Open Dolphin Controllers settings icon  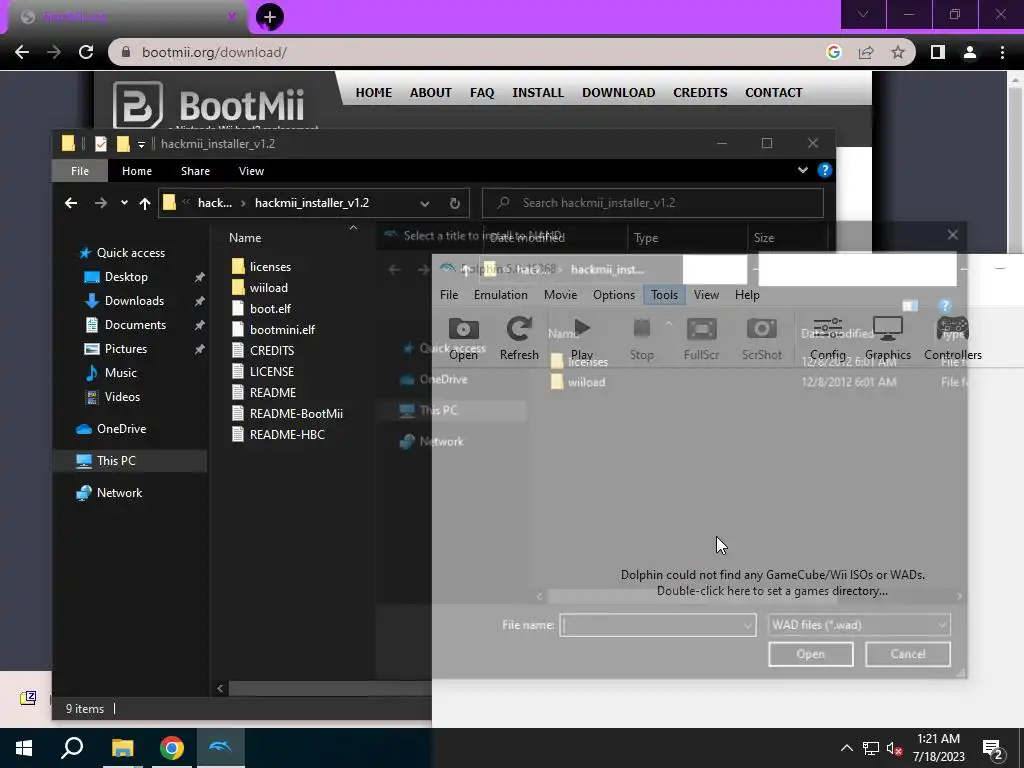[952, 328]
